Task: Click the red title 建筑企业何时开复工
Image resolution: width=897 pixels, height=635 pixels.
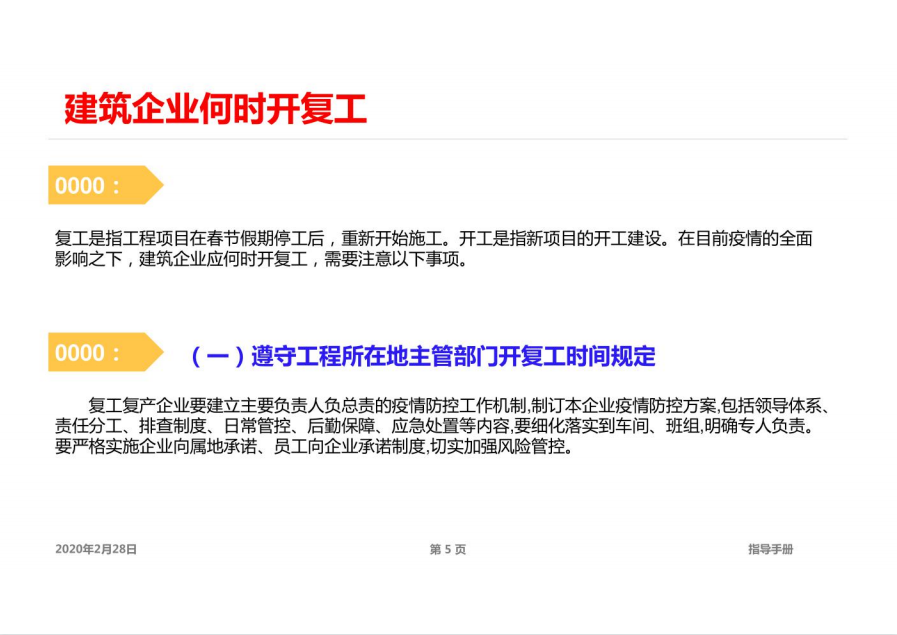Action: pos(215,109)
